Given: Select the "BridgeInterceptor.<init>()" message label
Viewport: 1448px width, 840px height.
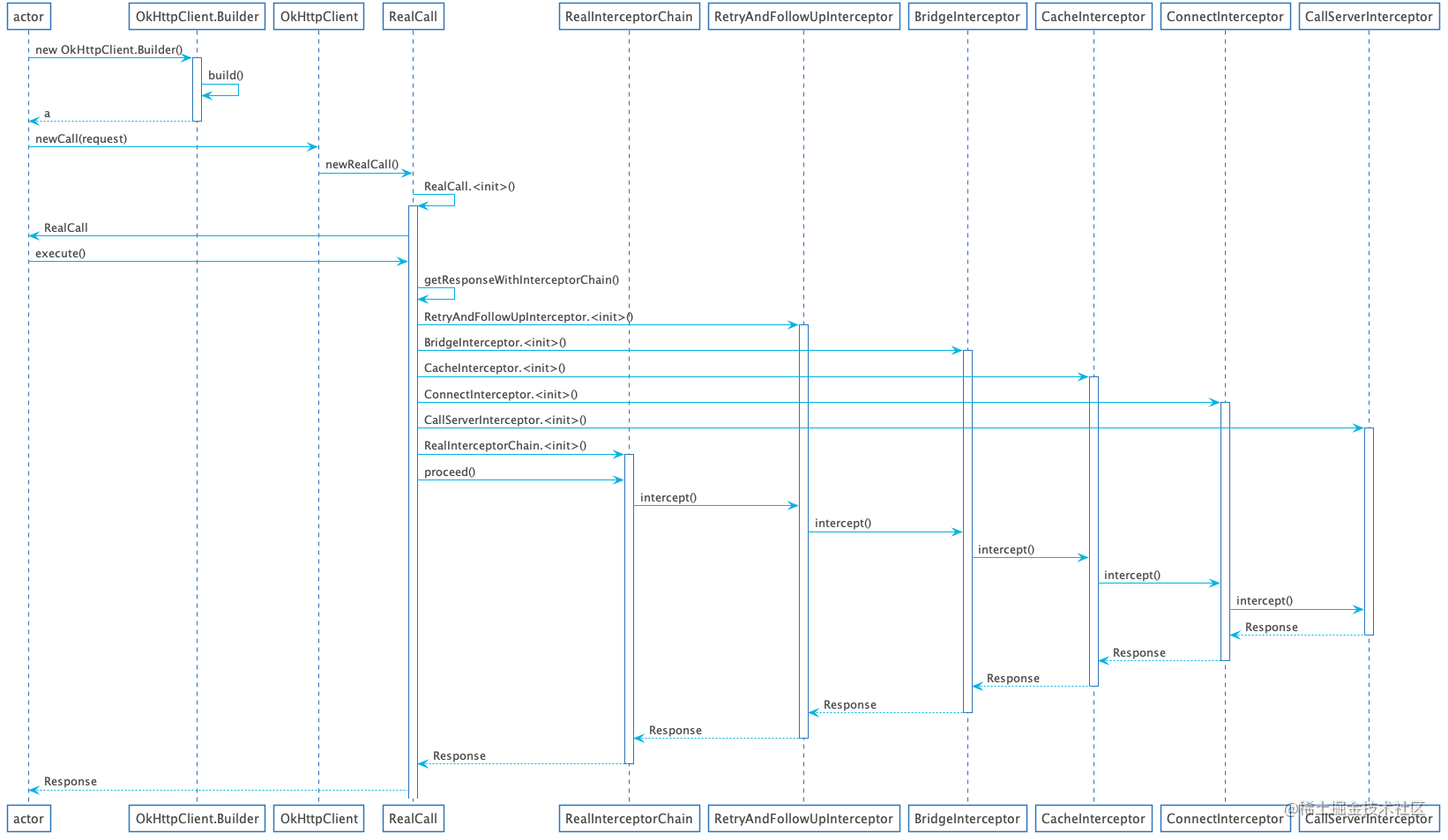Looking at the screenshot, I should [x=496, y=343].
